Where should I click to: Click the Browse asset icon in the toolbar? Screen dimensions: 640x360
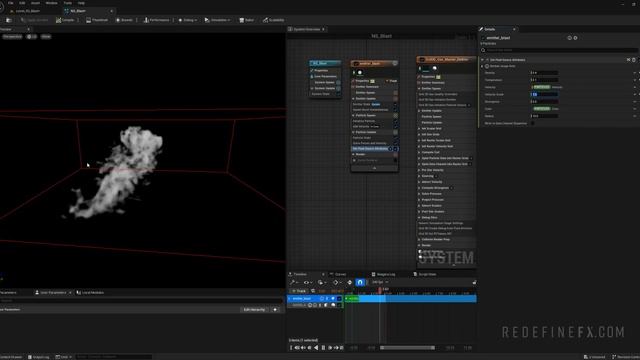(x=9, y=20)
